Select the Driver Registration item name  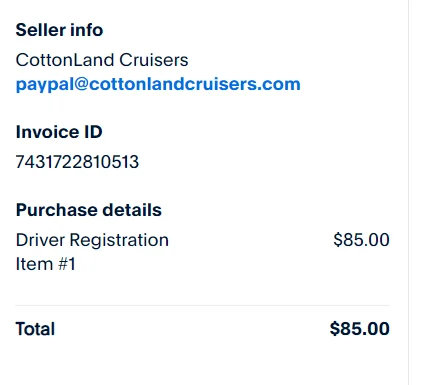[x=92, y=240]
